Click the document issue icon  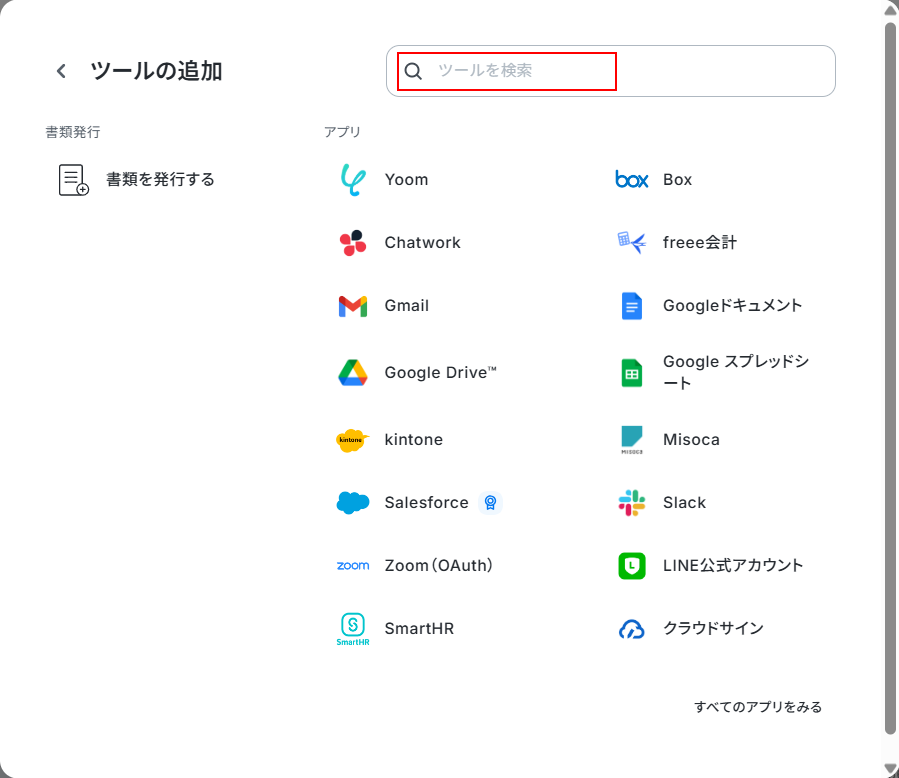tap(74, 180)
